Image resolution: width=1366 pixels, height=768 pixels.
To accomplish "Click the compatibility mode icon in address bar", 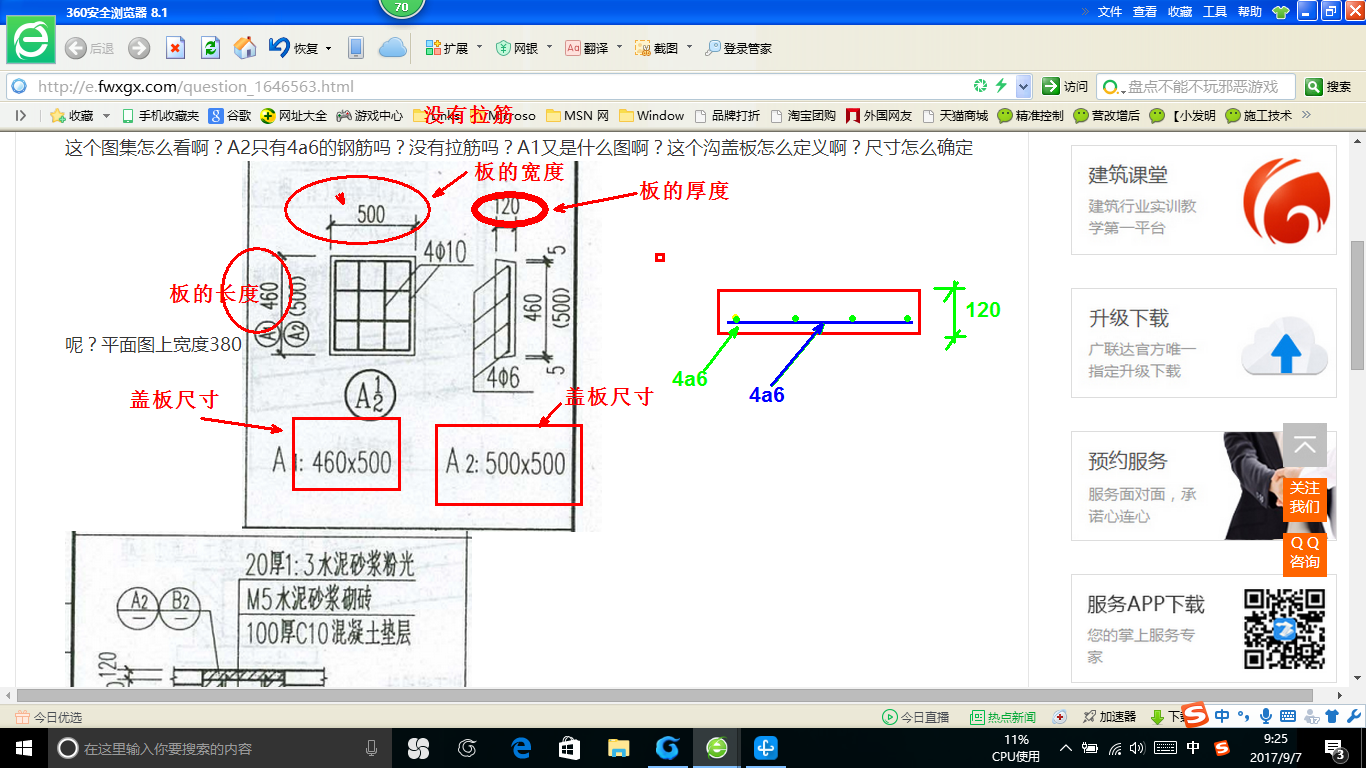I will (981, 86).
